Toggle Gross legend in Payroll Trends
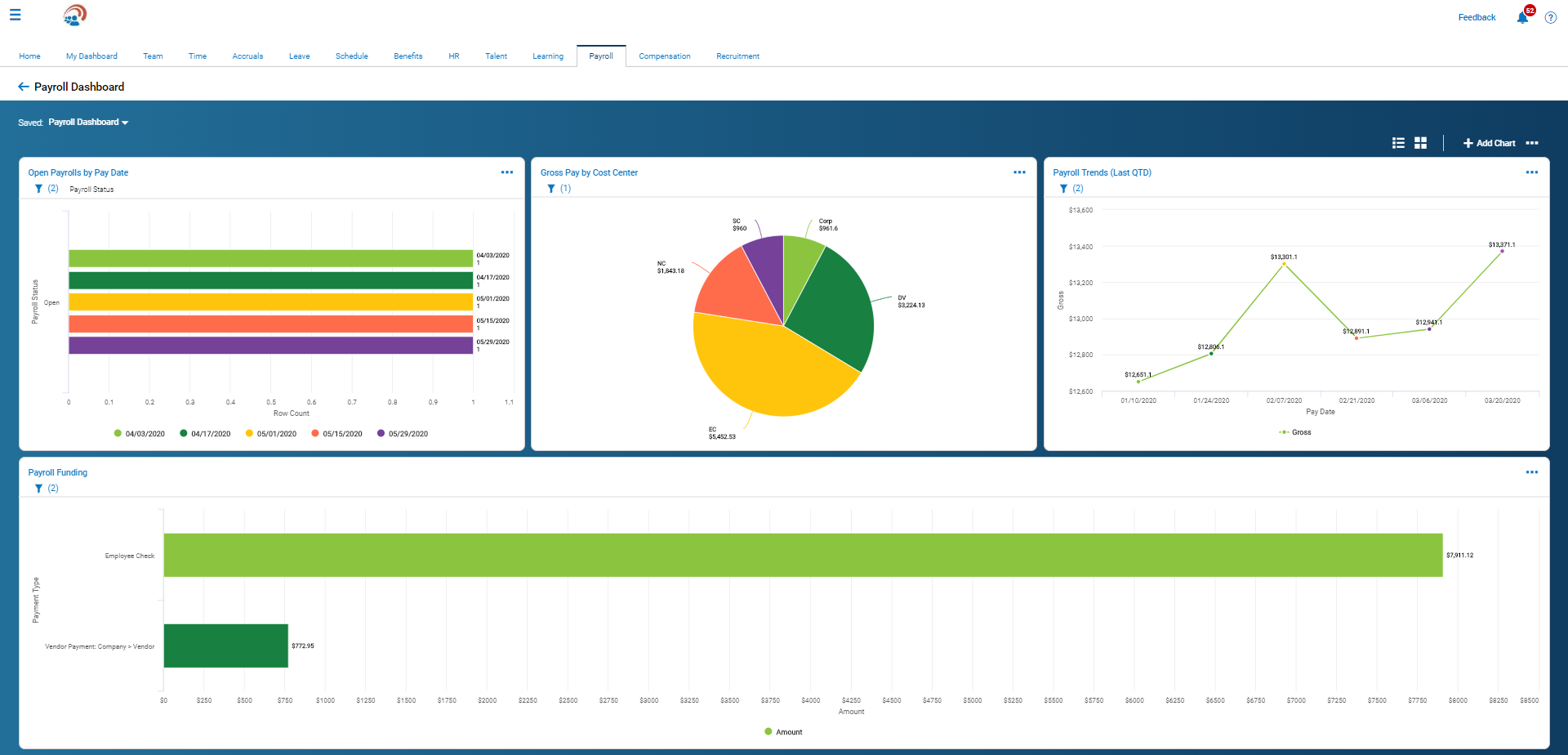Image resolution: width=1568 pixels, height=755 pixels. coord(1295,432)
